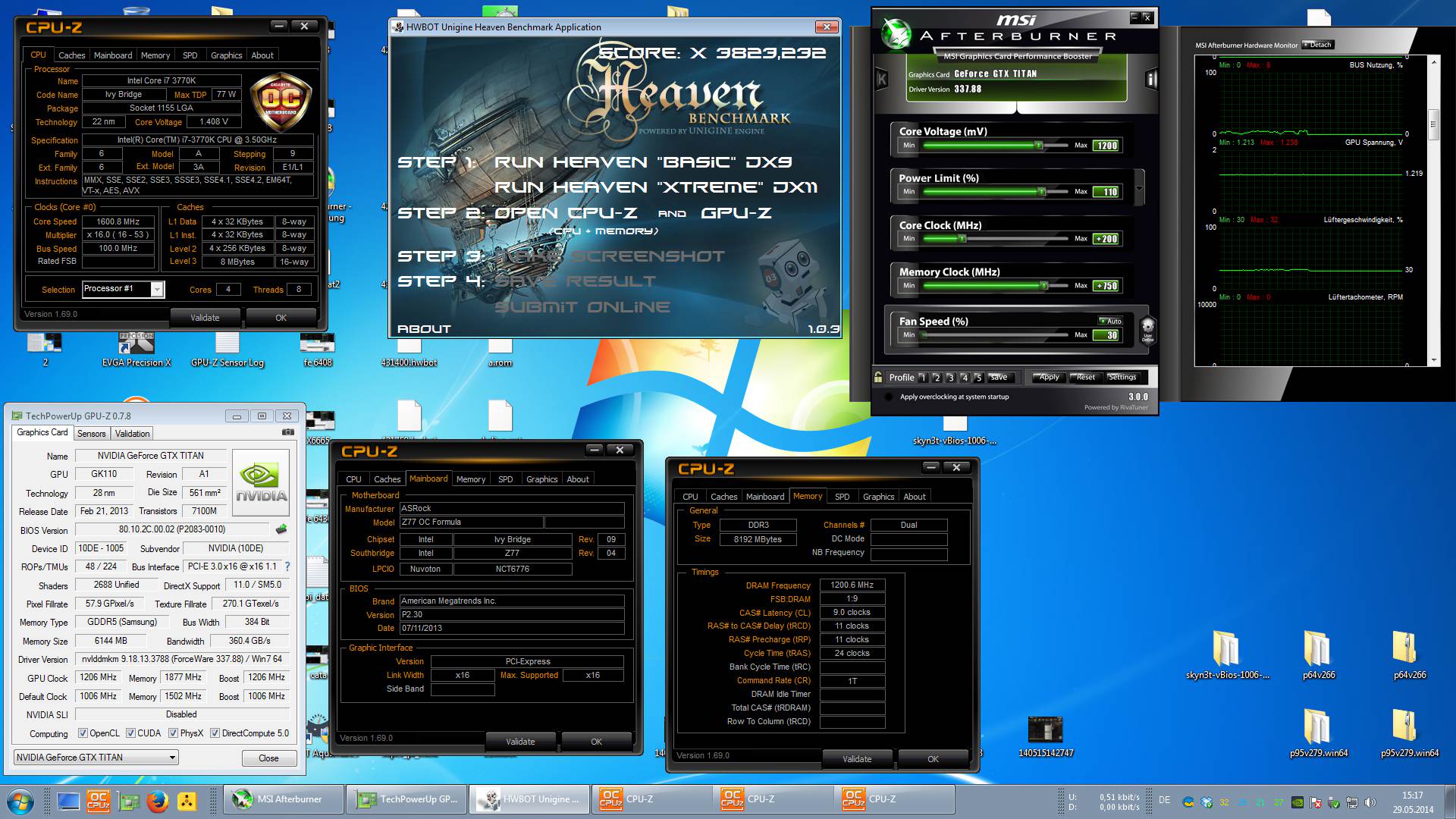Viewport: 1456px width, 819px height.
Task: Click Validate in the top CPU-Z window
Action: click(205, 318)
